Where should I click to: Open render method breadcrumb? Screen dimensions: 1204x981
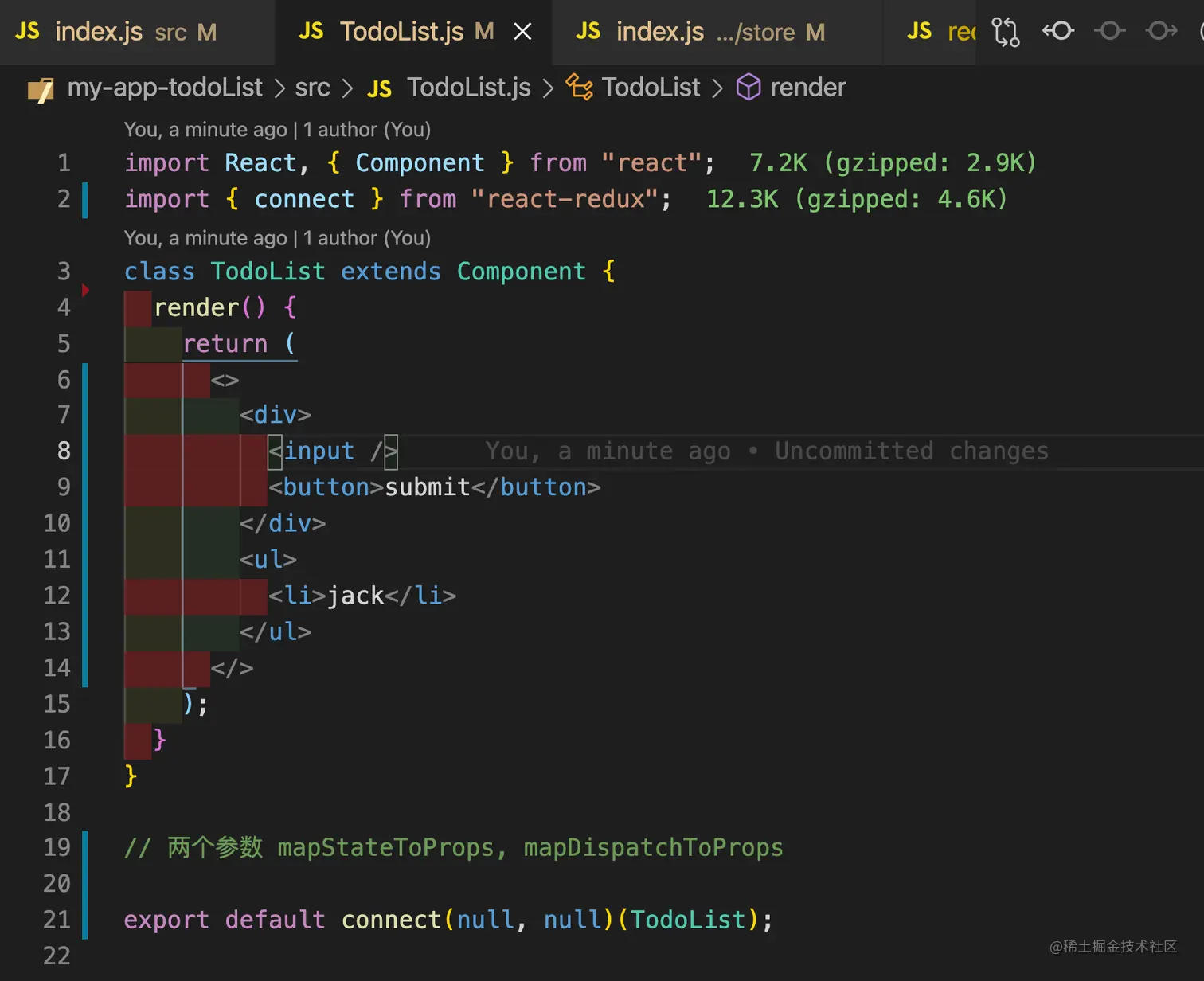click(807, 87)
